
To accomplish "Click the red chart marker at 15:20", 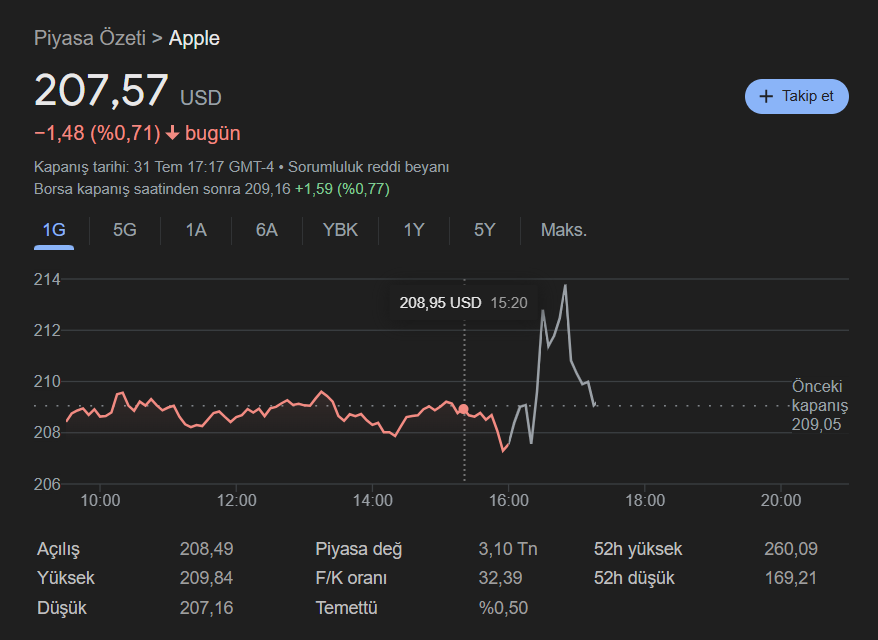I will click(463, 409).
